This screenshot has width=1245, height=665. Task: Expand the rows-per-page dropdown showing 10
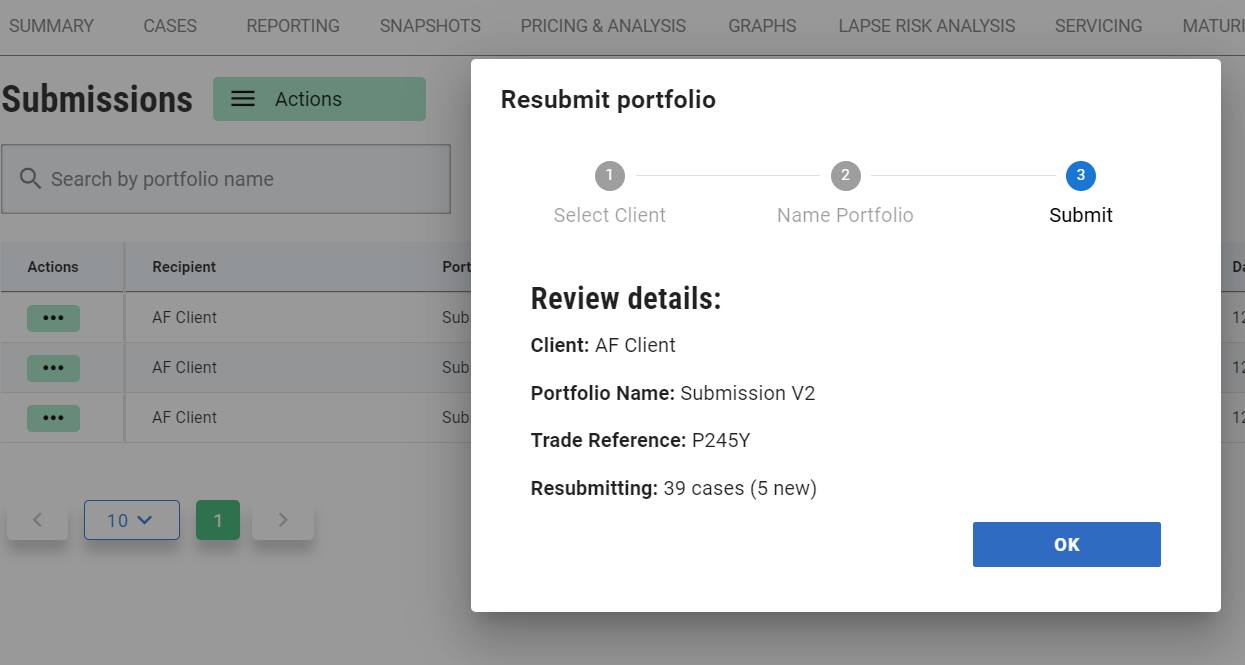click(x=131, y=520)
